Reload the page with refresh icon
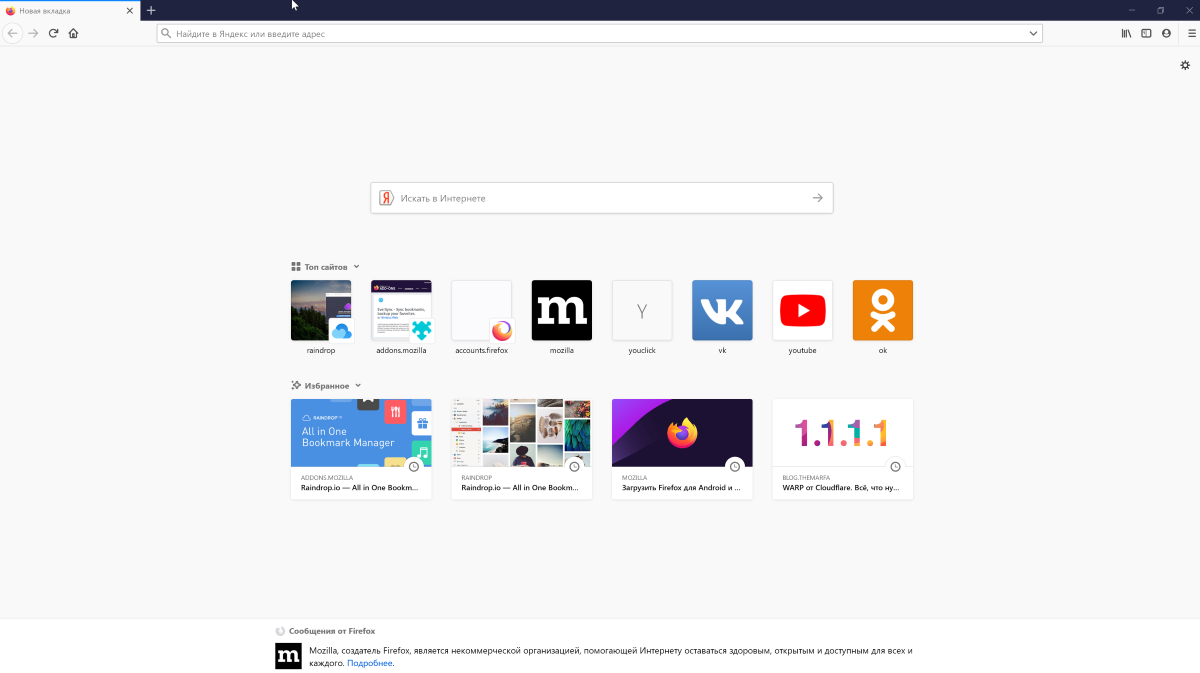This screenshot has width=1200, height=673. tap(52, 32)
